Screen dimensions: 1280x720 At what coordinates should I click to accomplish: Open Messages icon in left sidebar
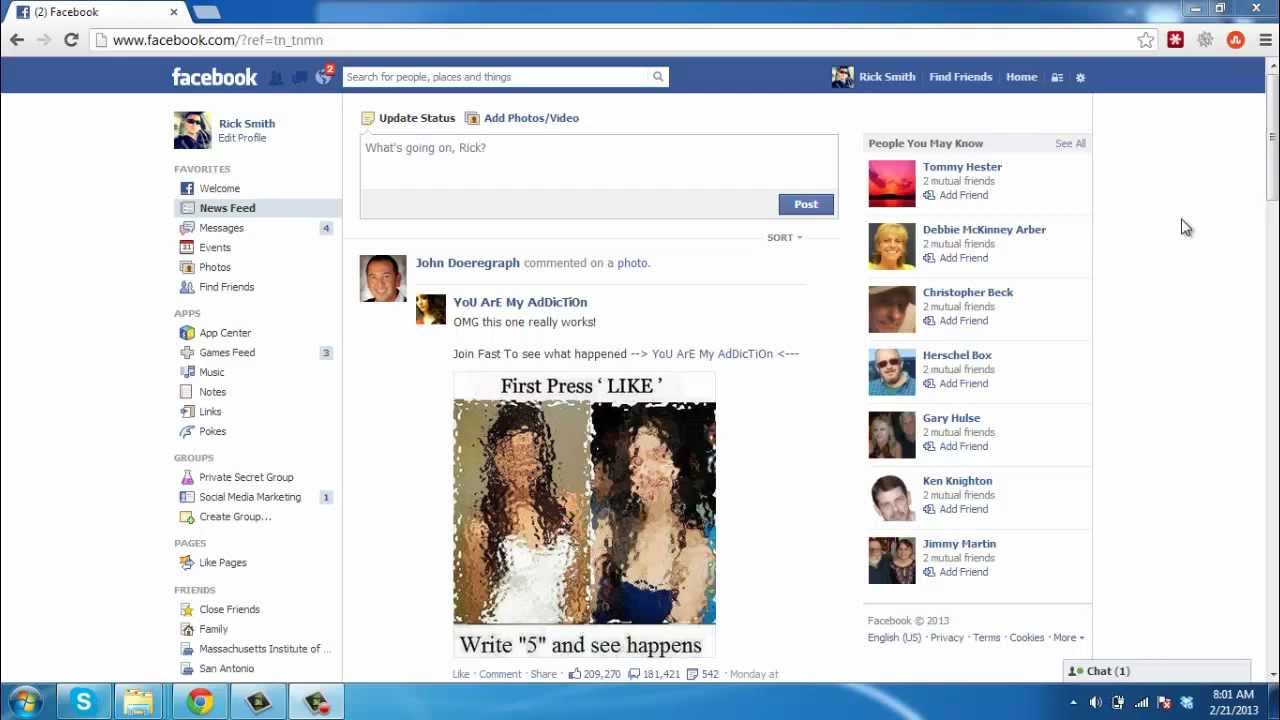click(x=186, y=228)
